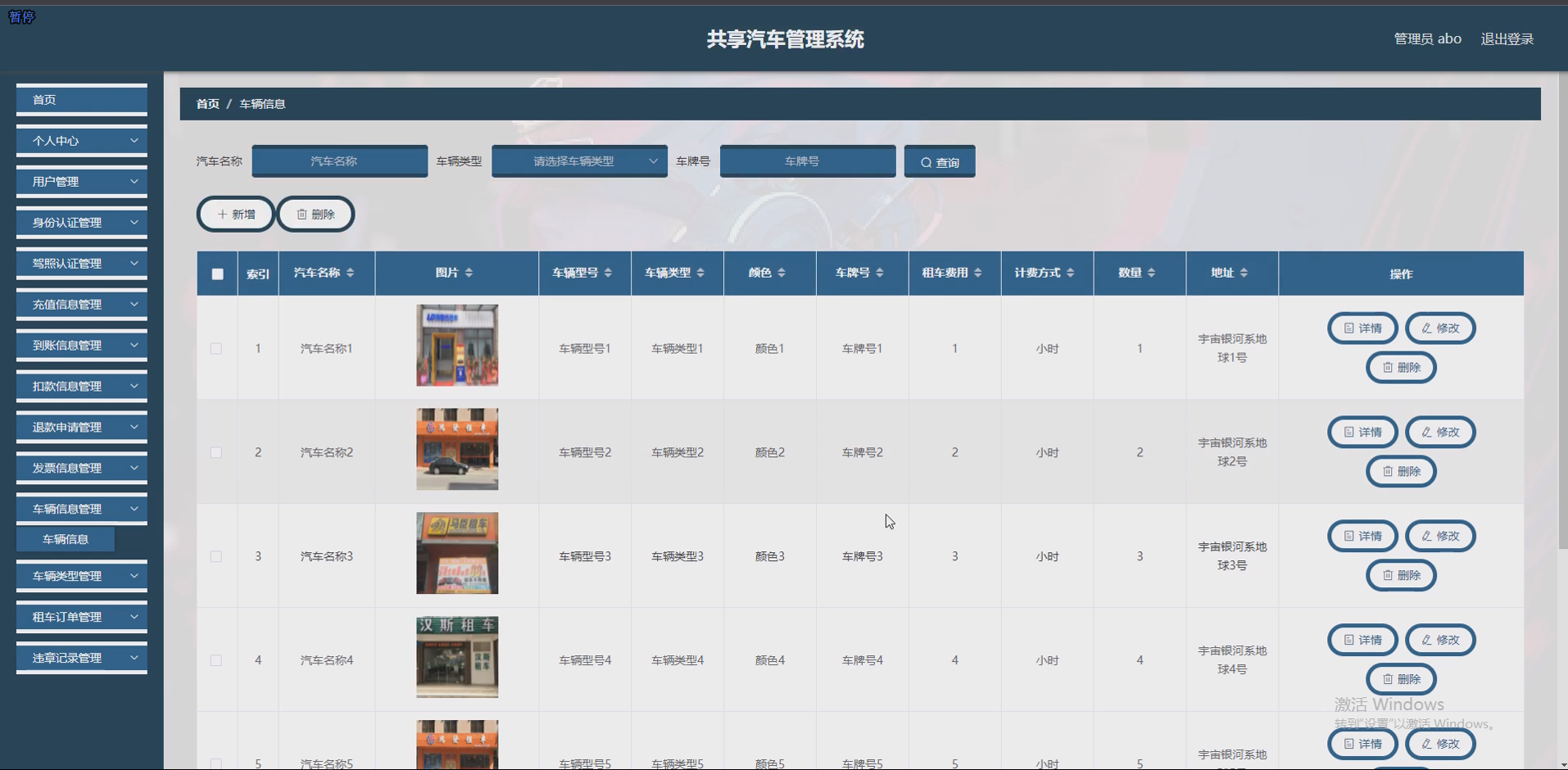The width and height of the screenshot is (1568, 770).
Task: Click the 查询 search button
Action: [940, 162]
